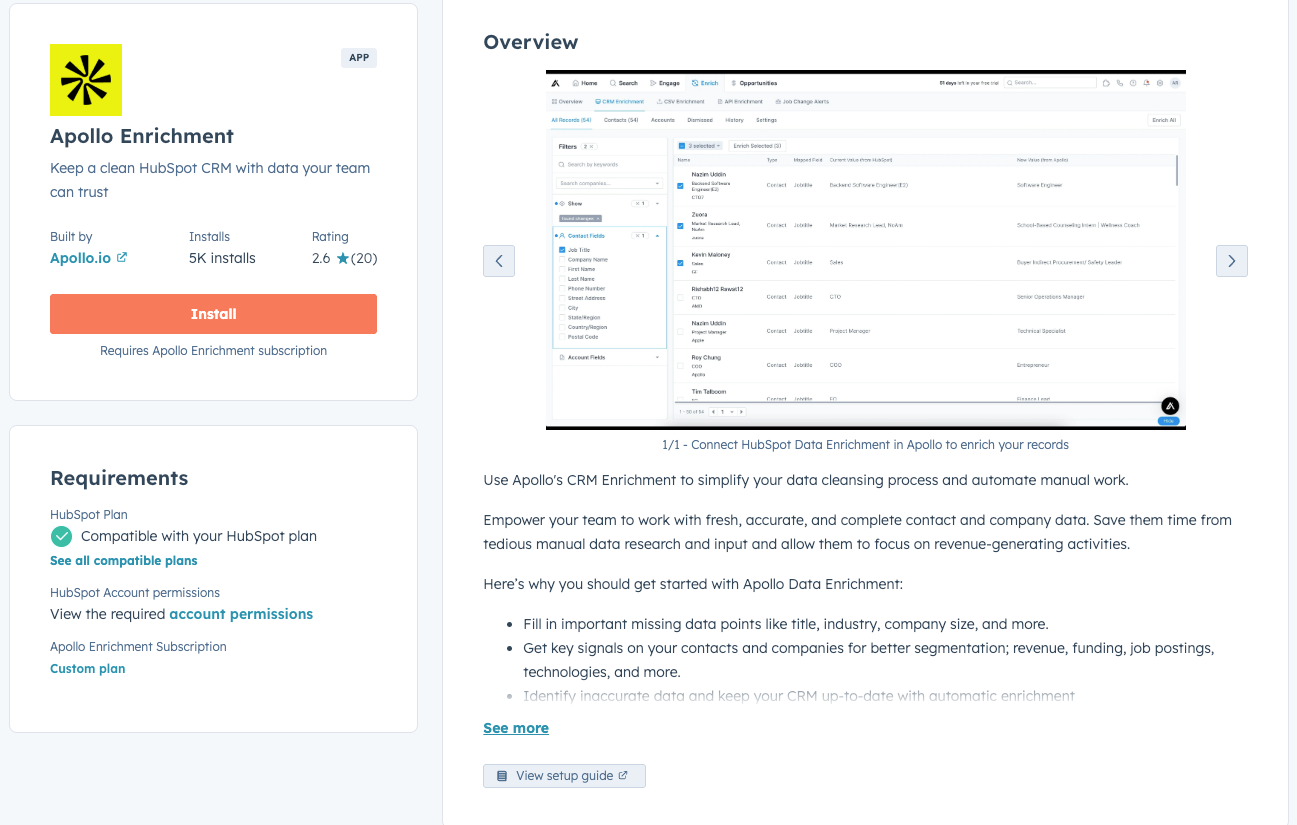
Task: Click the Requirements heading
Action: [119, 478]
